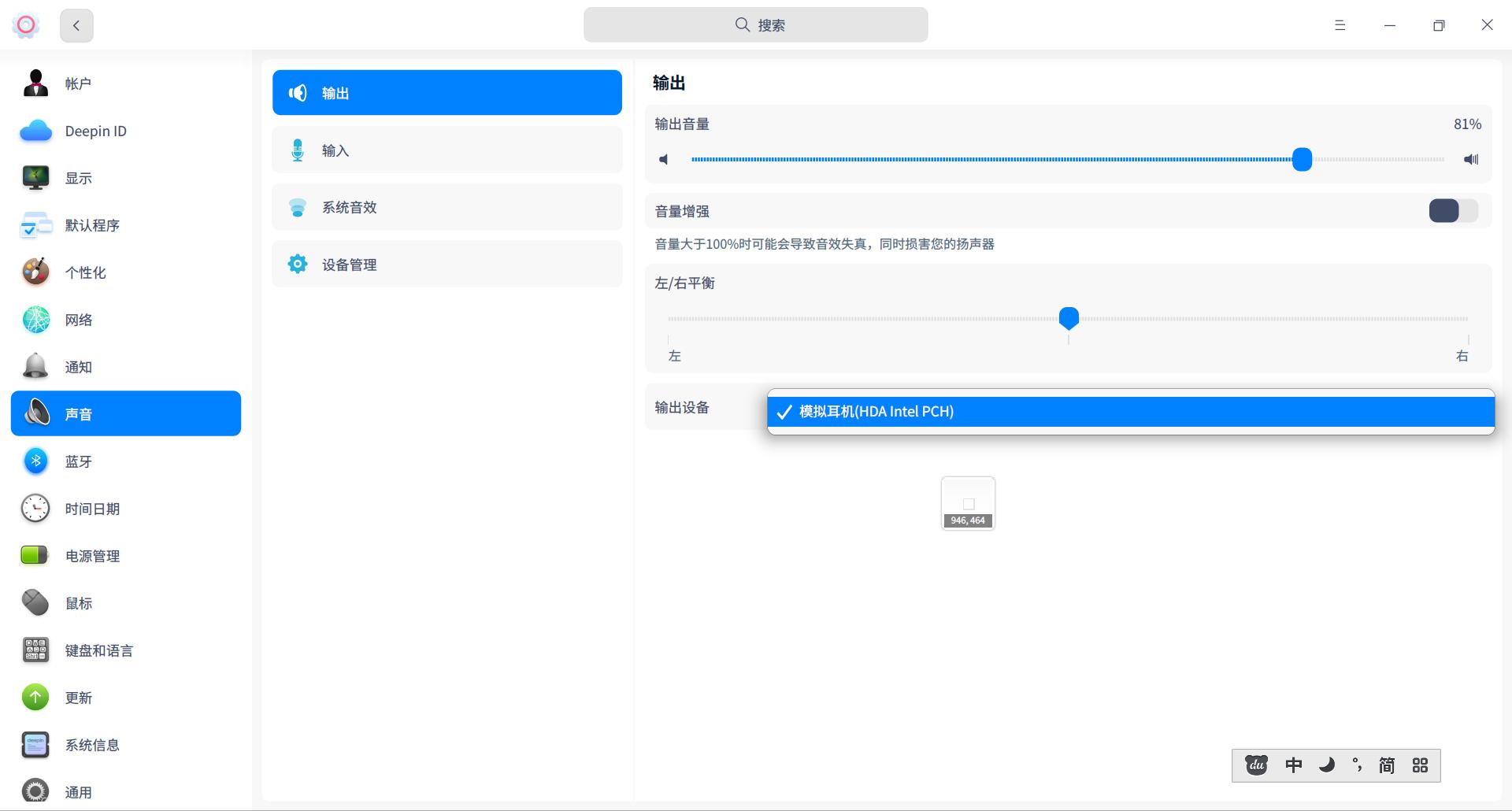Open 网络 network settings from sidebar
The width and height of the screenshot is (1512, 811).
point(35,319)
